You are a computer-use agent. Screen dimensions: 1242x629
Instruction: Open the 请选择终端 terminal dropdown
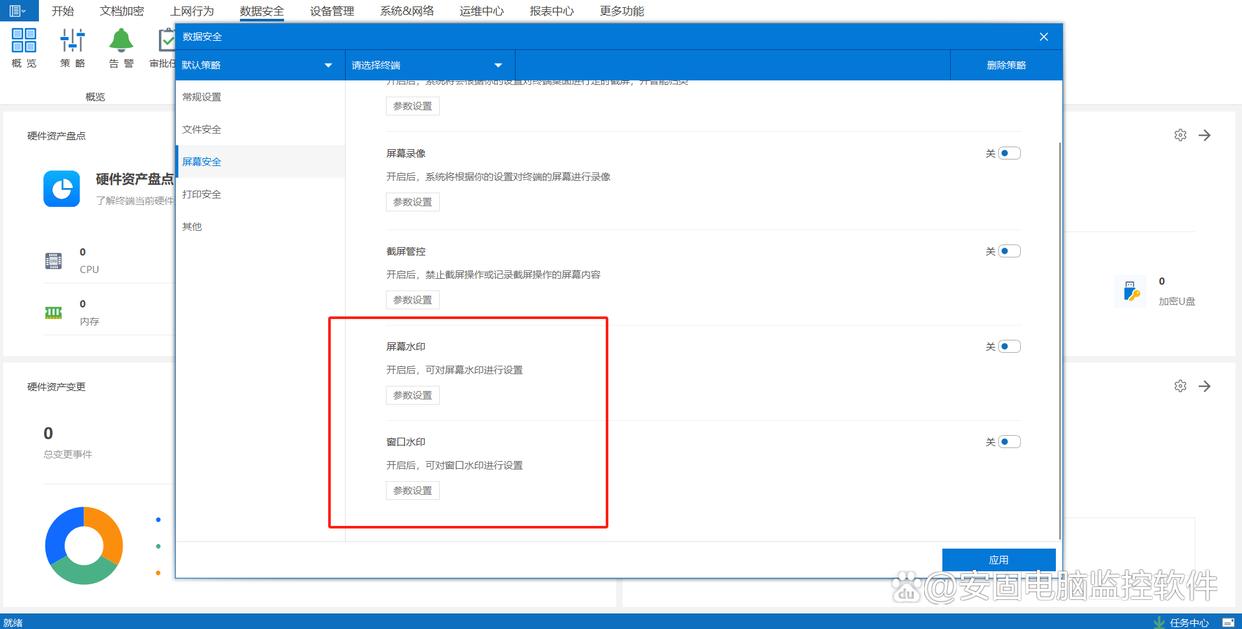coord(430,65)
